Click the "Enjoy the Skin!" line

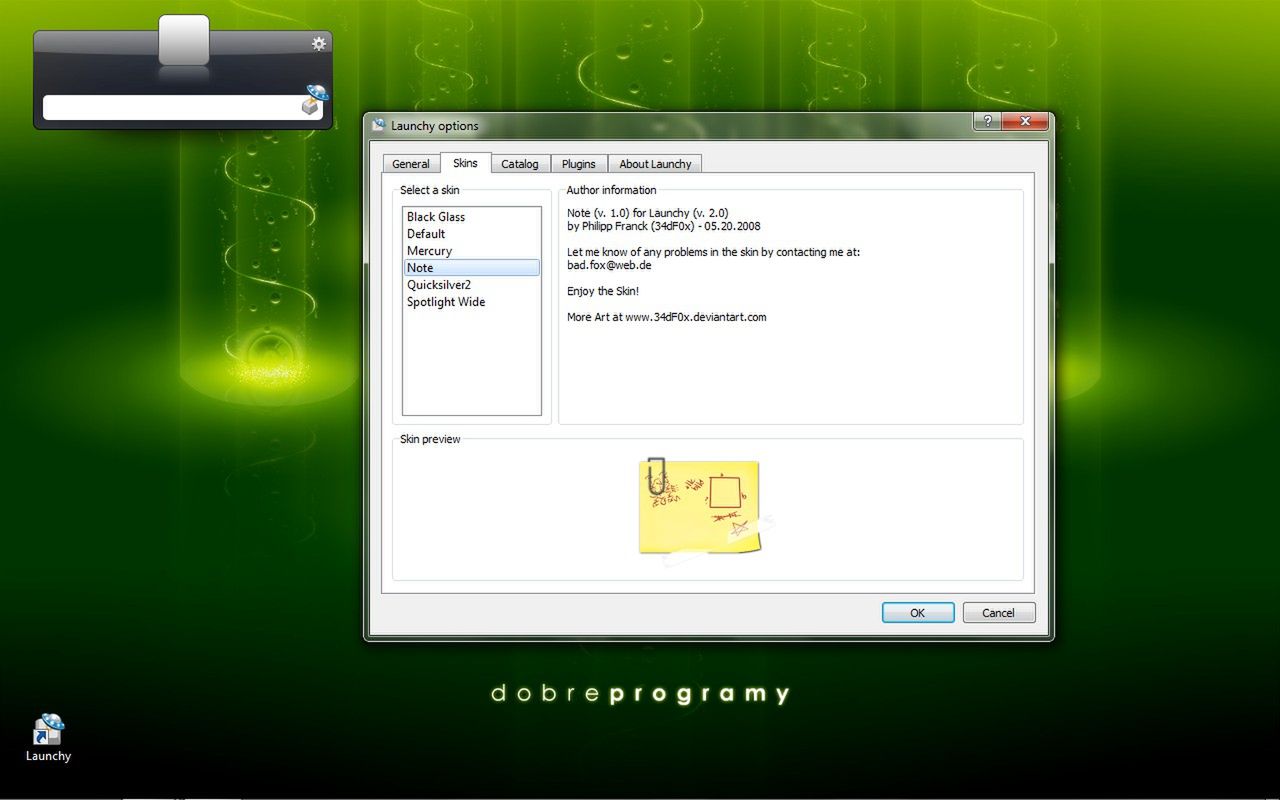[603, 291]
